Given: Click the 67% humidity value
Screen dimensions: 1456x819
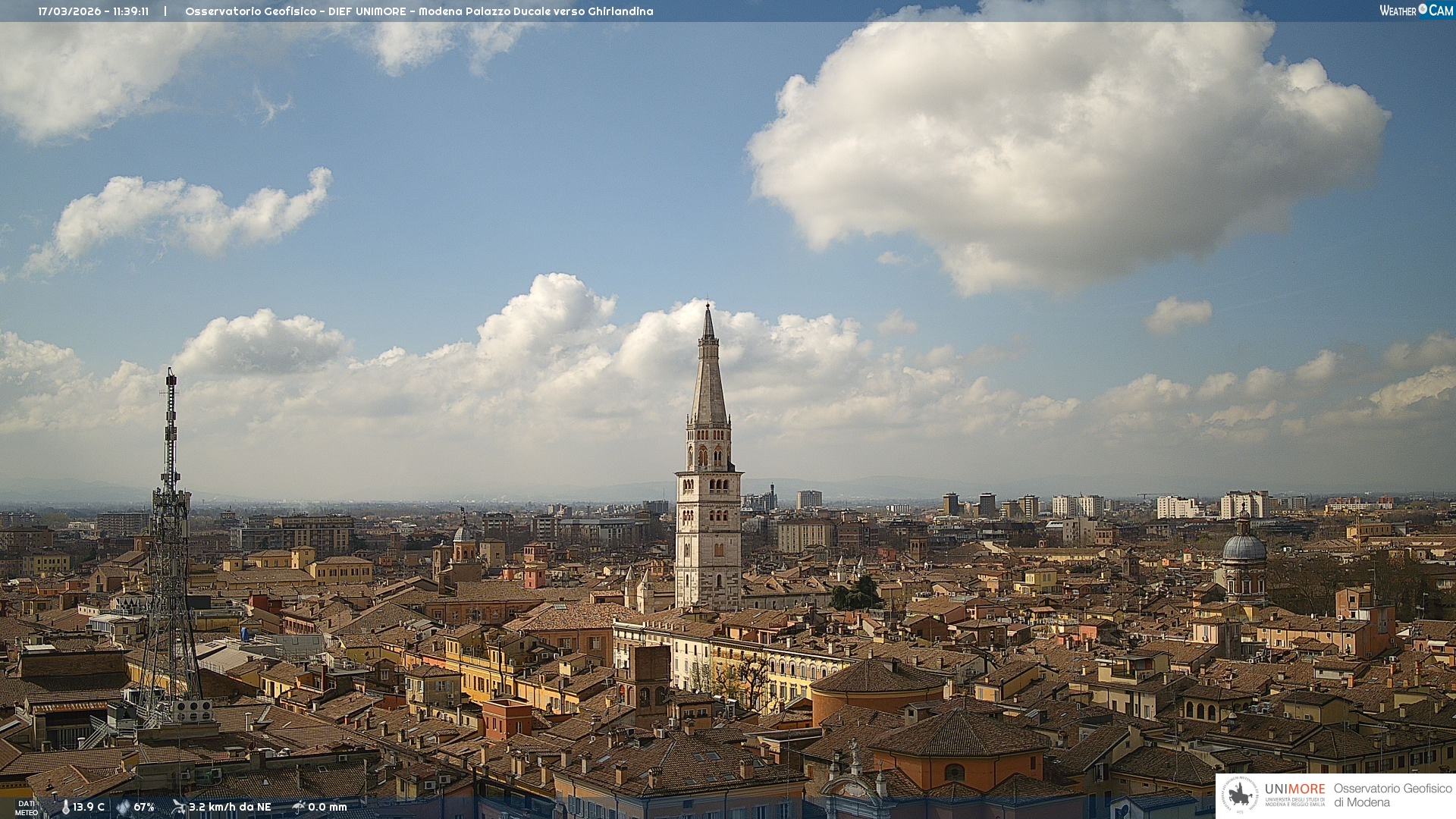Looking at the screenshot, I should 144,807.
